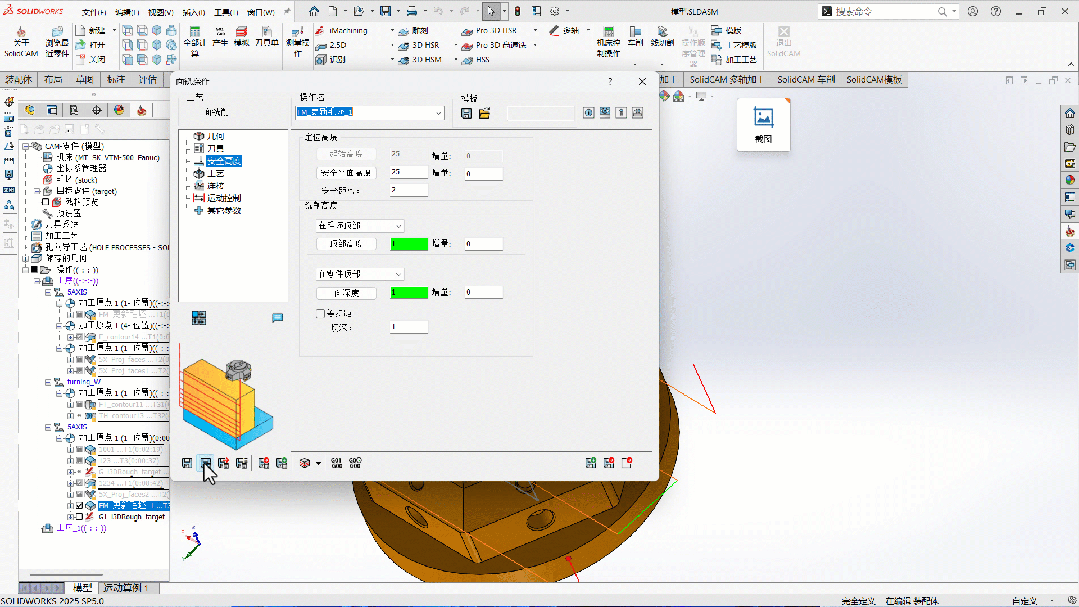Screen dimensions: 1079x607
Task: Click the 2.5D toolbar icon
Action: coord(320,45)
